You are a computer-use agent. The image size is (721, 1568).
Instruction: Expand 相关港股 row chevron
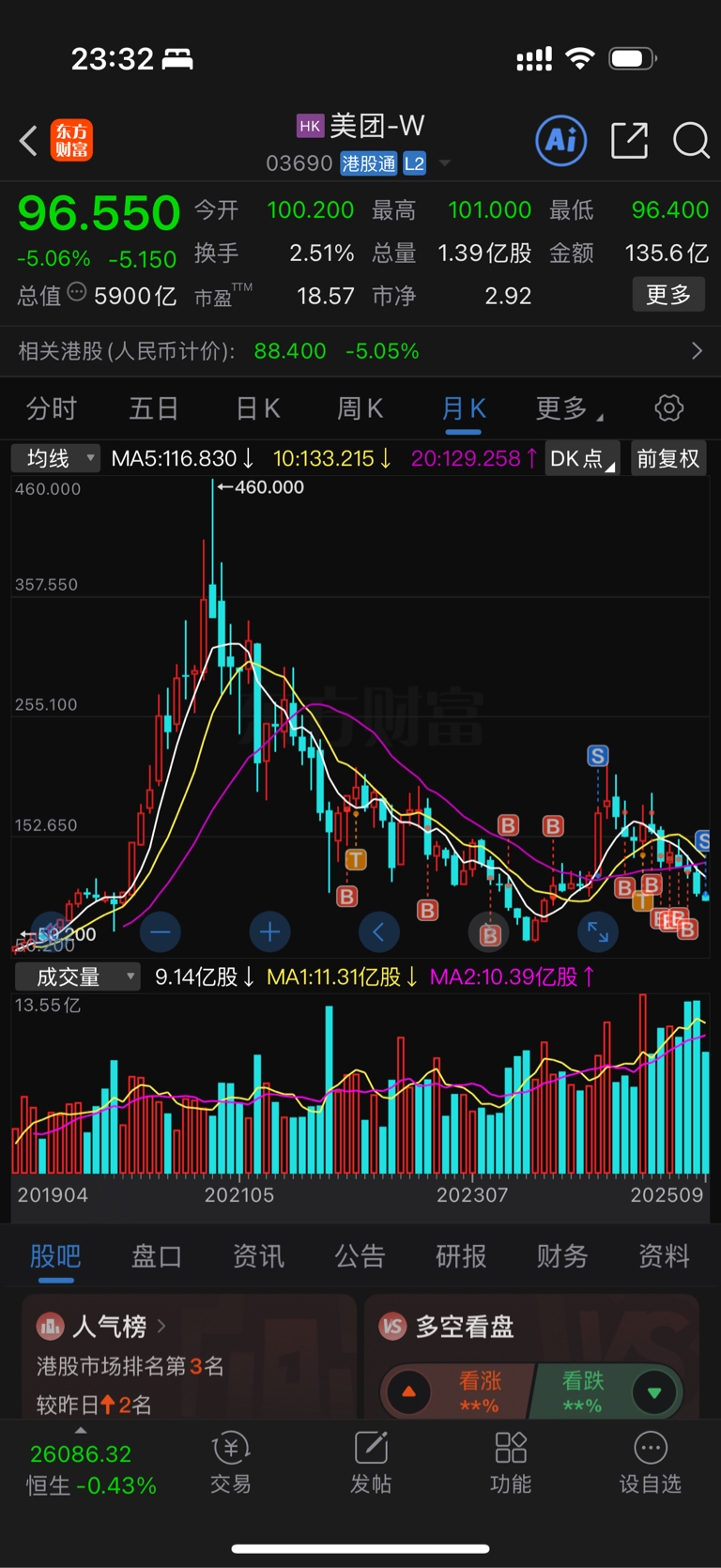pos(697,351)
